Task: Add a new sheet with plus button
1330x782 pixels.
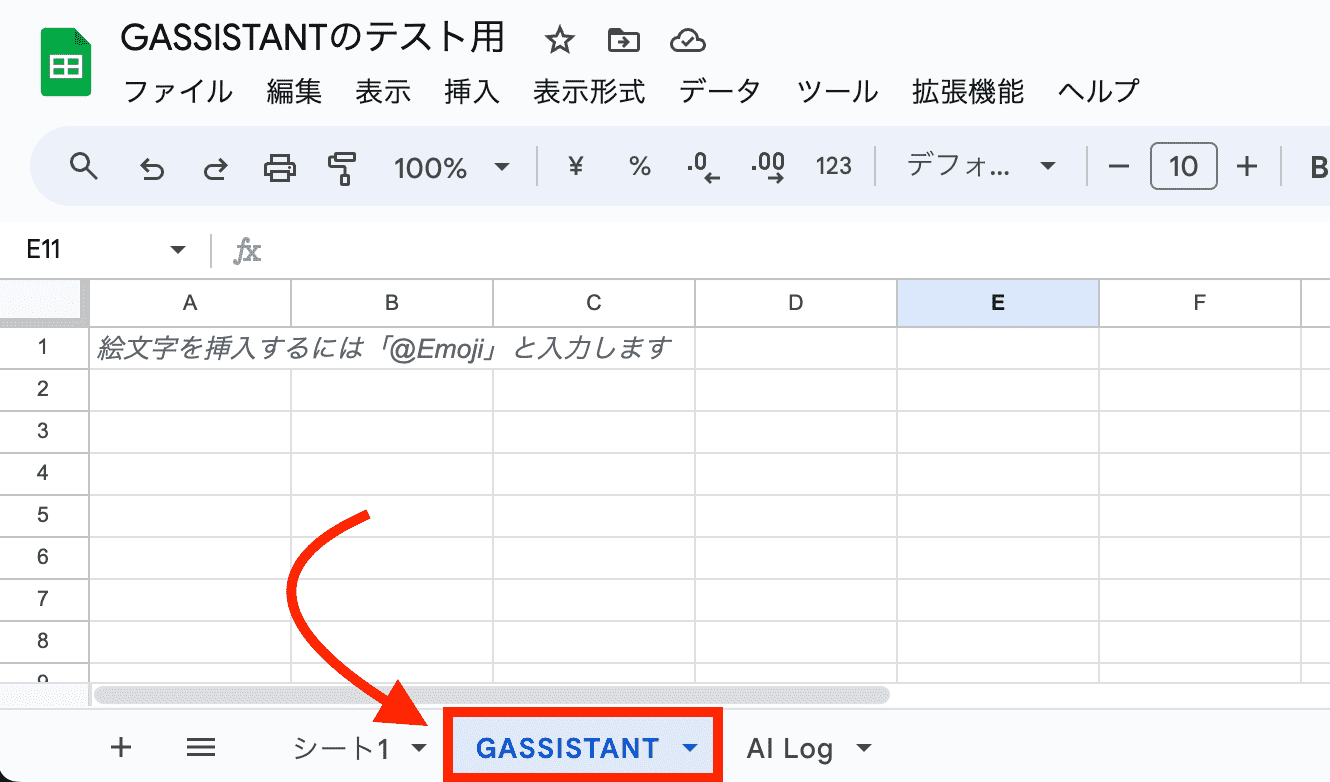Action: [x=121, y=747]
